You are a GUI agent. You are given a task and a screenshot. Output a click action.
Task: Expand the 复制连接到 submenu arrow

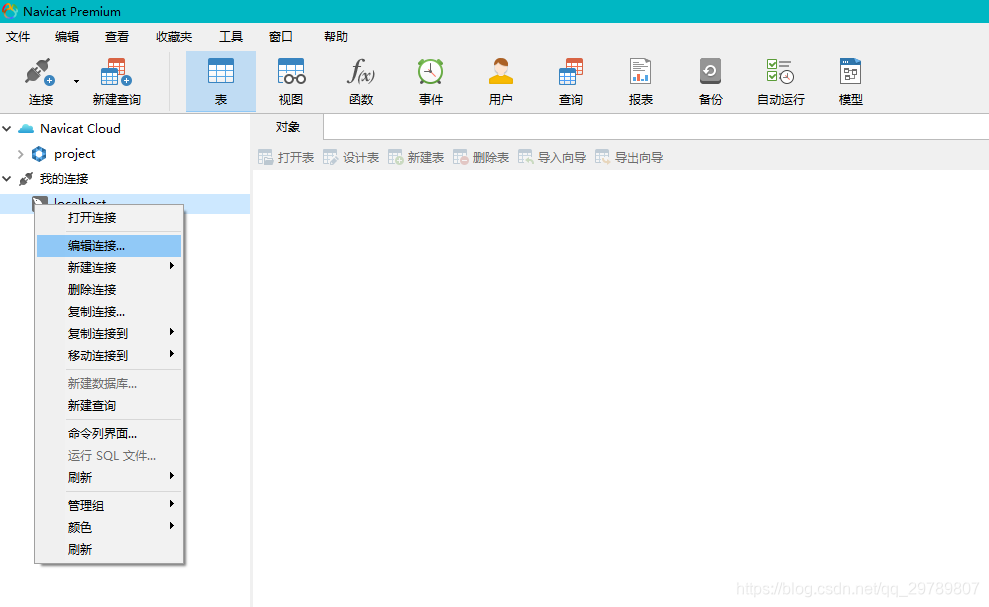(x=172, y=332)
